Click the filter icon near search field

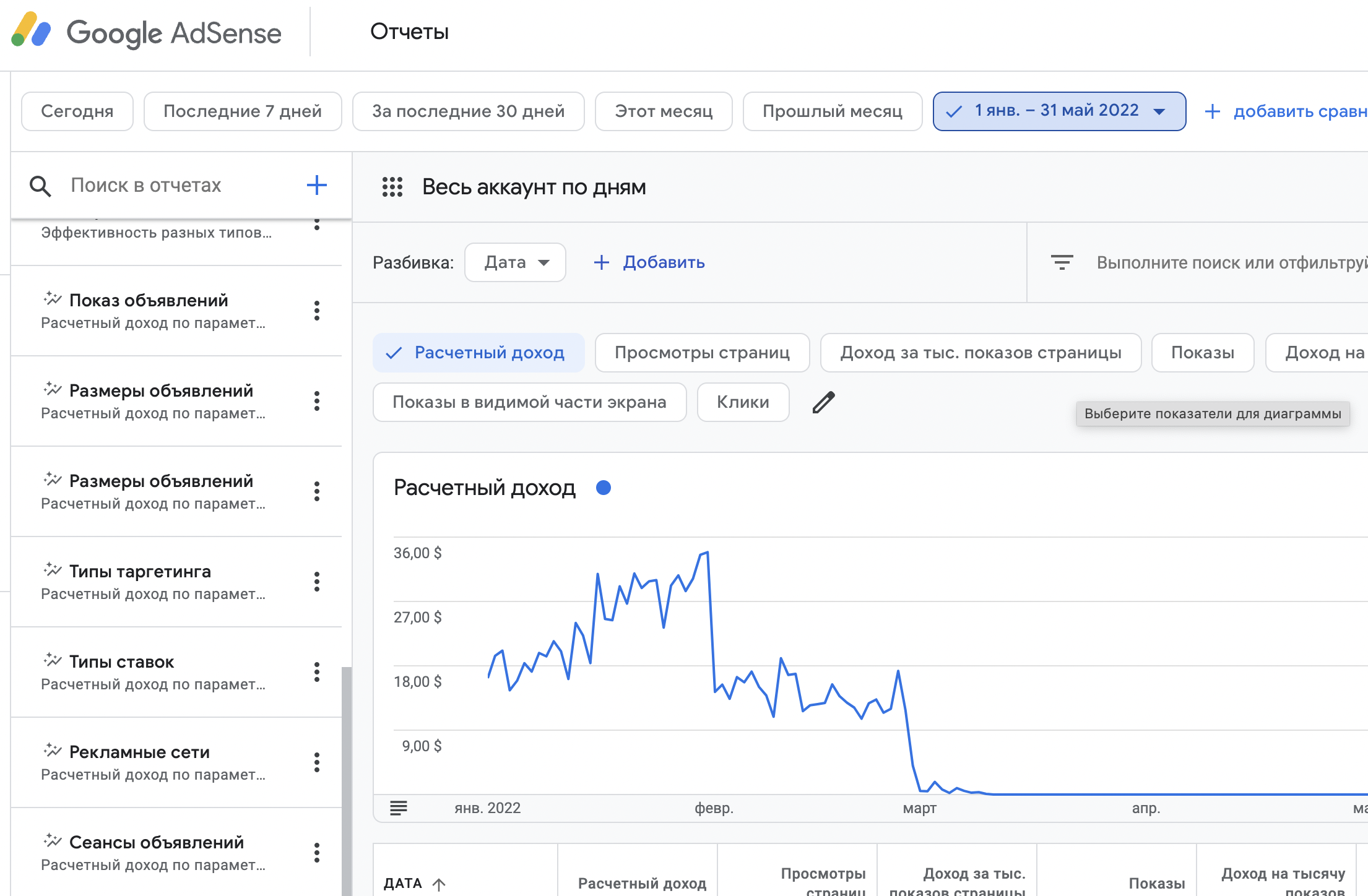coord(1062,262)
